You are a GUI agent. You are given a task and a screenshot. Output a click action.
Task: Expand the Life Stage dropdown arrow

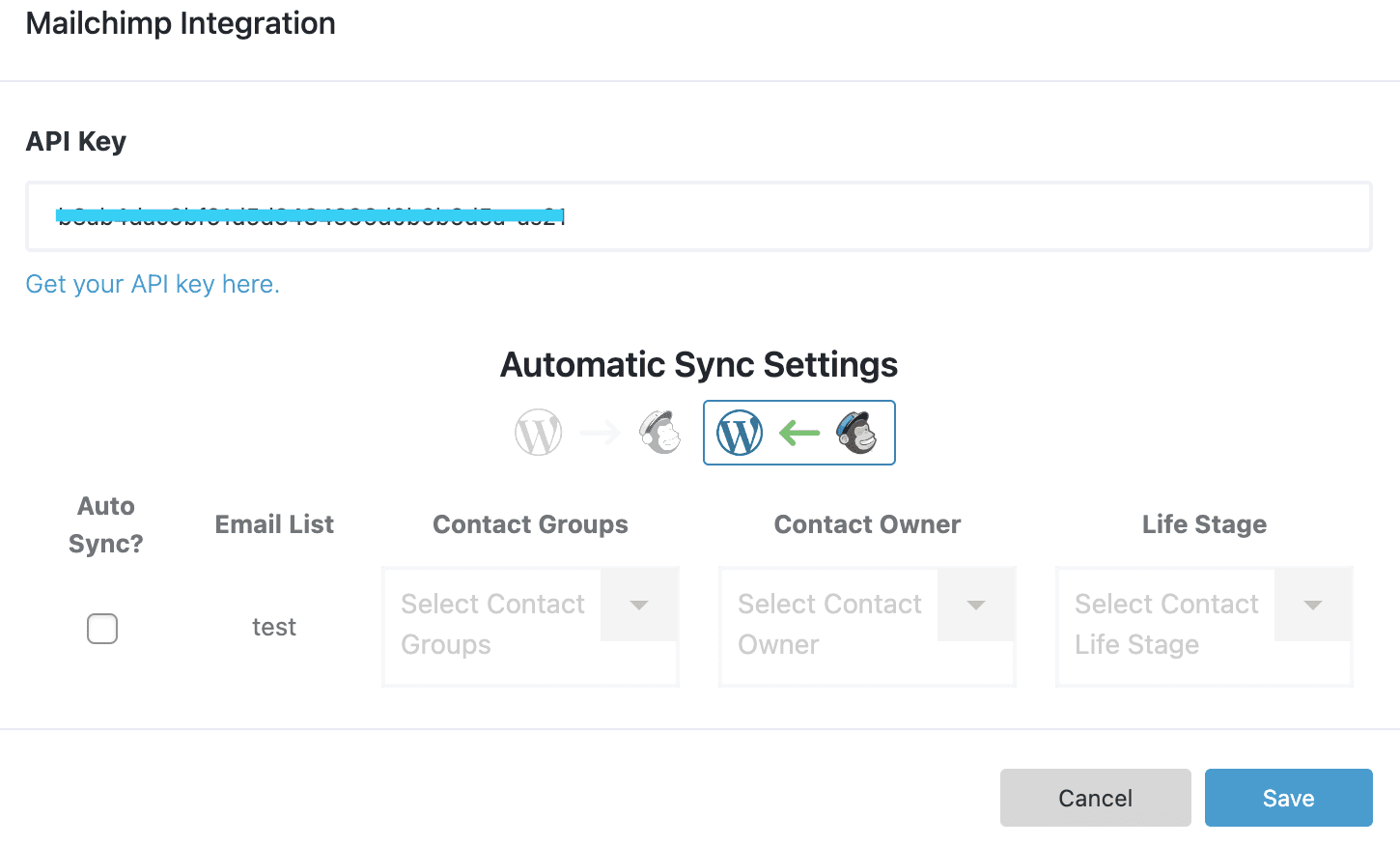pos(1312,606)
